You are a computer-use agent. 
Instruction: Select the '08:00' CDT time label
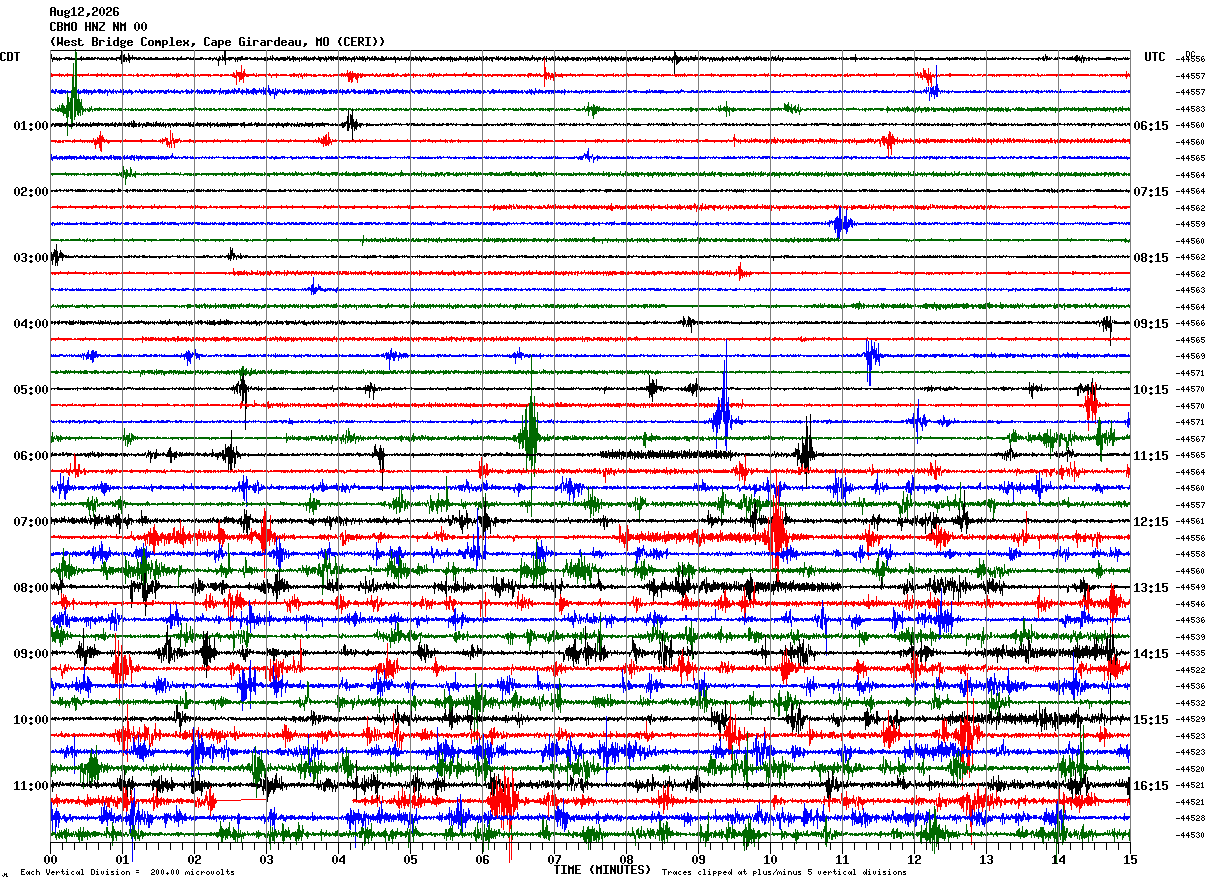pos(31,588)
